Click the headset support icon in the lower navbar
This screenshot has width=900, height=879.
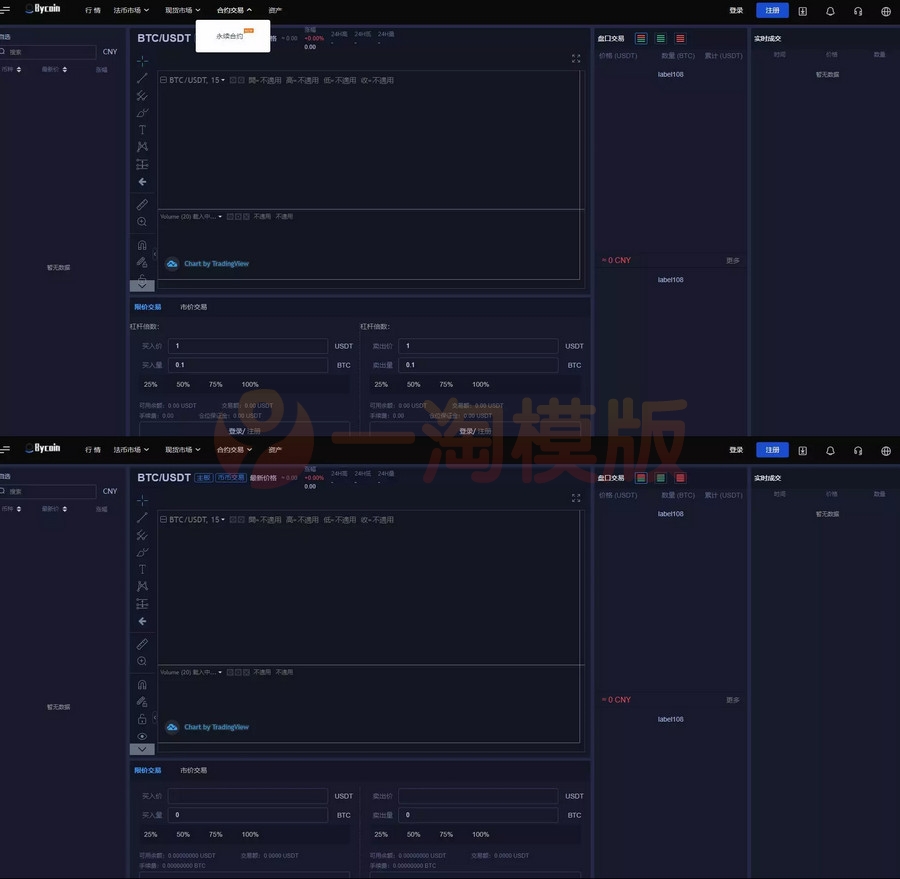[x=858, y=451]
